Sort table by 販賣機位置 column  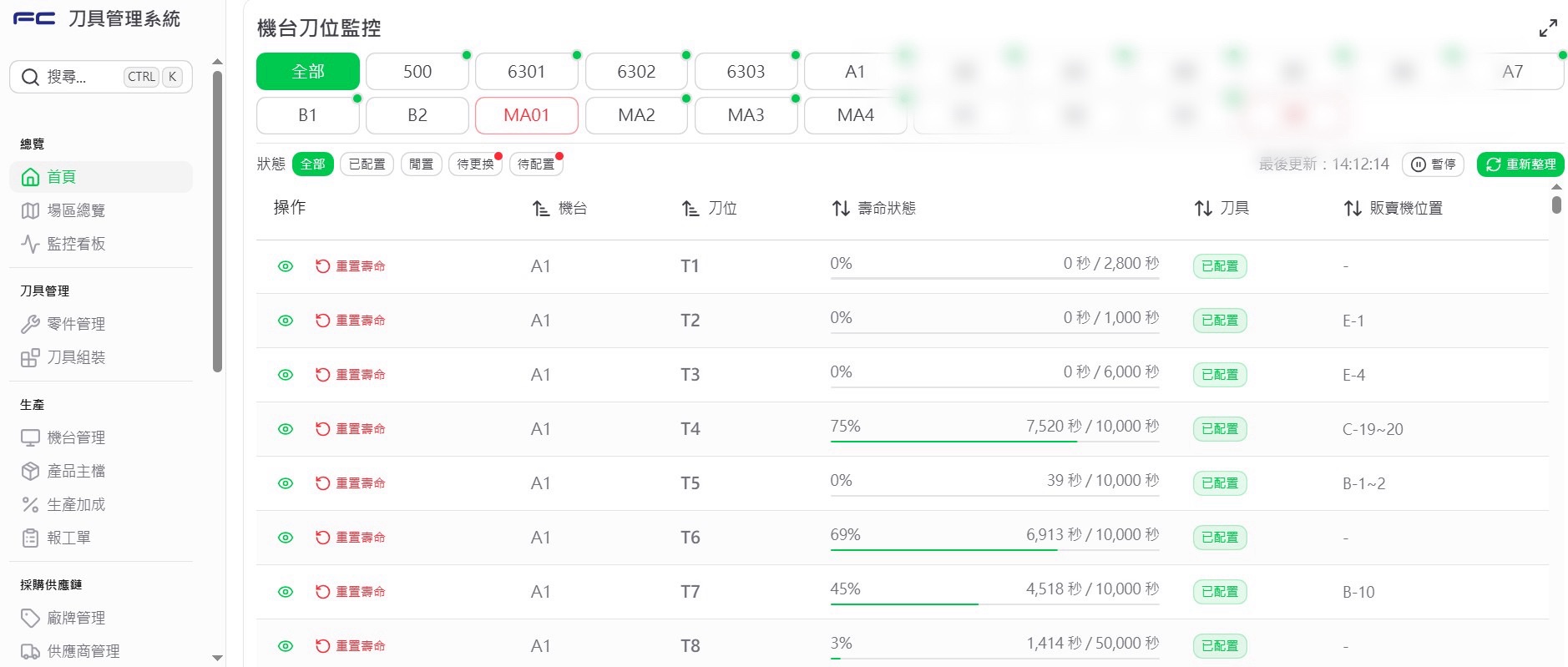point(1393,208)
